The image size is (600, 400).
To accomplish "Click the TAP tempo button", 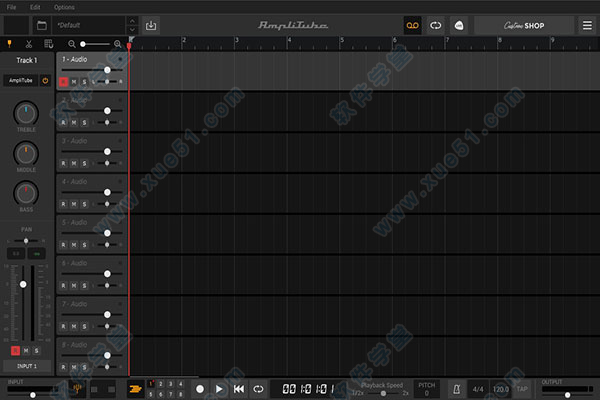I will pos(522,389).
